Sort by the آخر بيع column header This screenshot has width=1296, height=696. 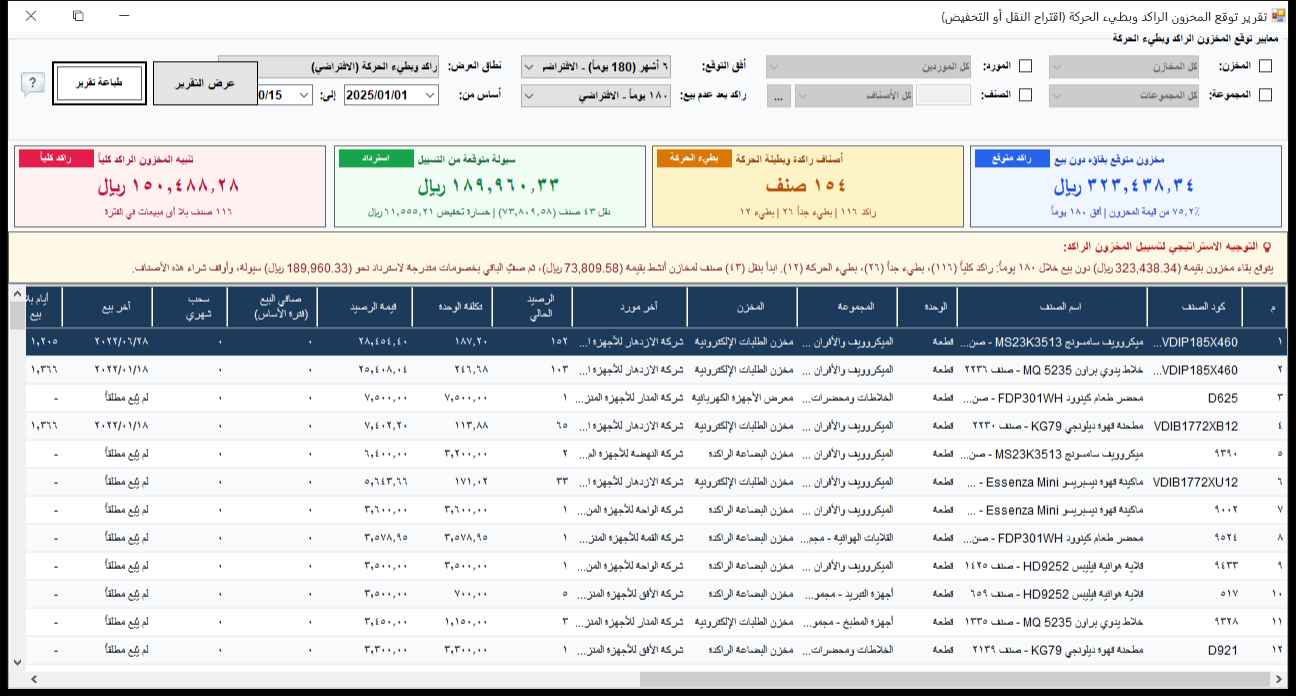(107, 306)
